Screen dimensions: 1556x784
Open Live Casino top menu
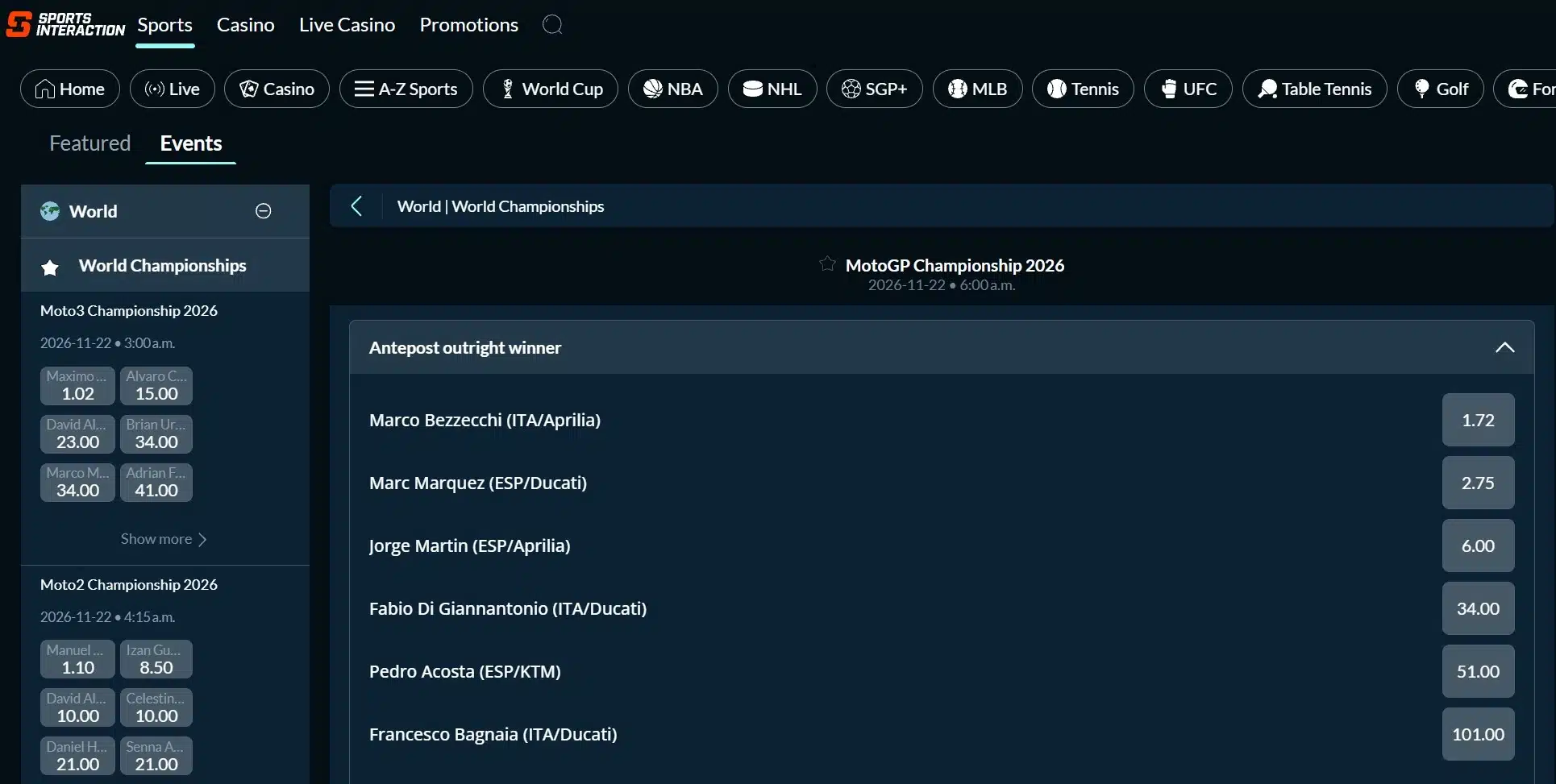point(347,25)
